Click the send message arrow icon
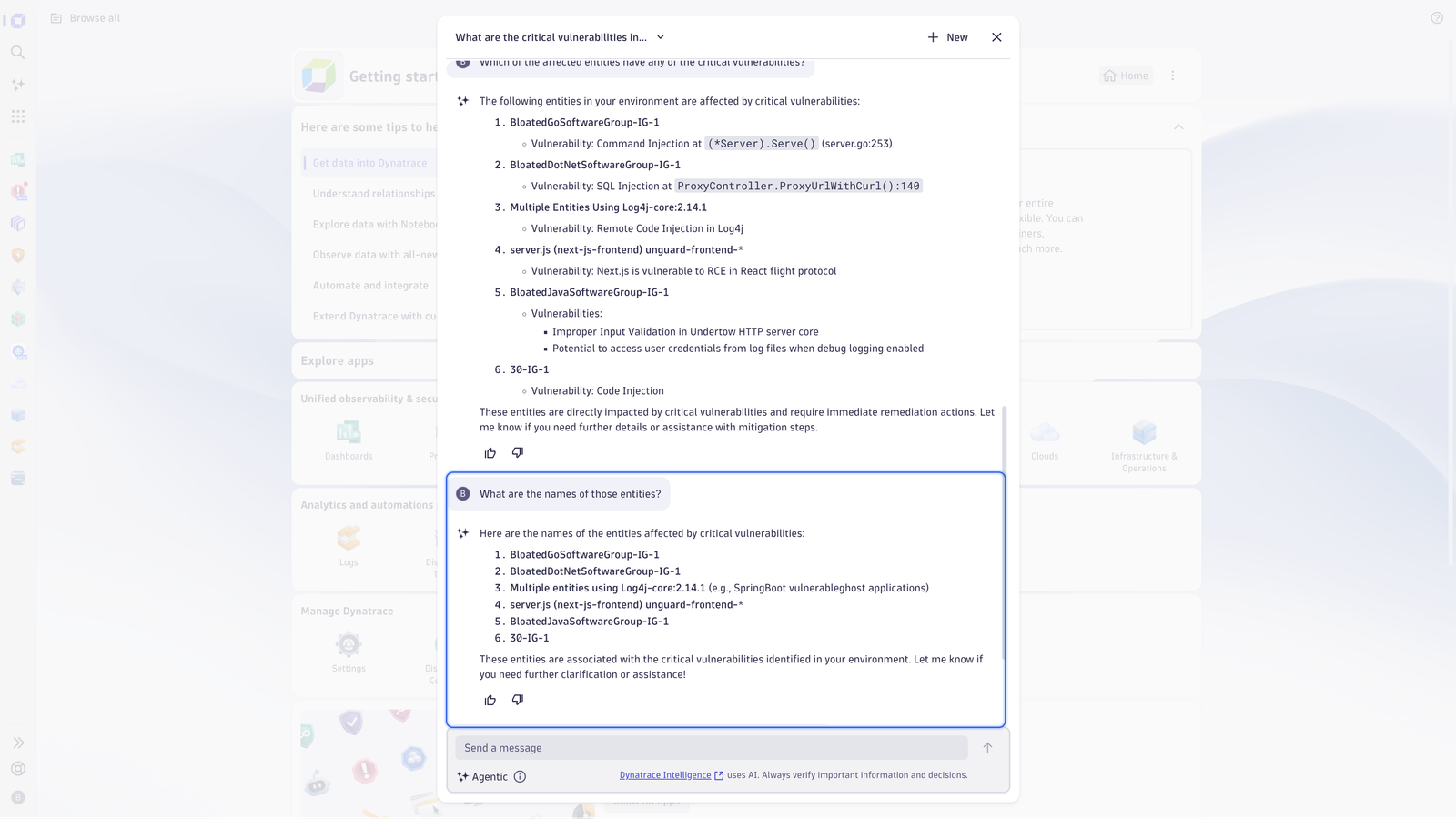Image resolution: width=1456 pixels, height=819 pixels. 987,748
